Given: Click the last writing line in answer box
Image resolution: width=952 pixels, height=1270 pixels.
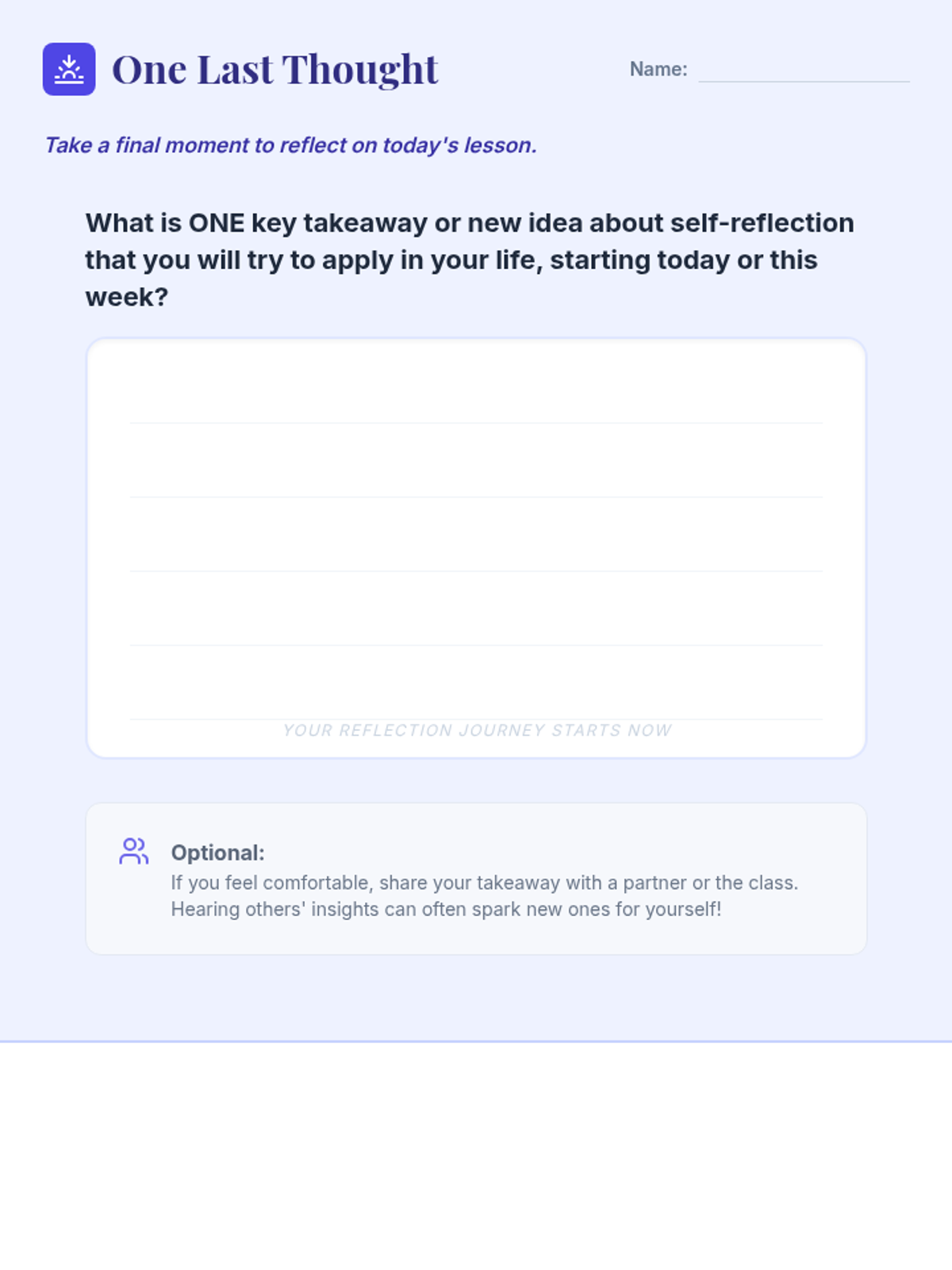Looking at the screenshot, I should click(476, 719).
